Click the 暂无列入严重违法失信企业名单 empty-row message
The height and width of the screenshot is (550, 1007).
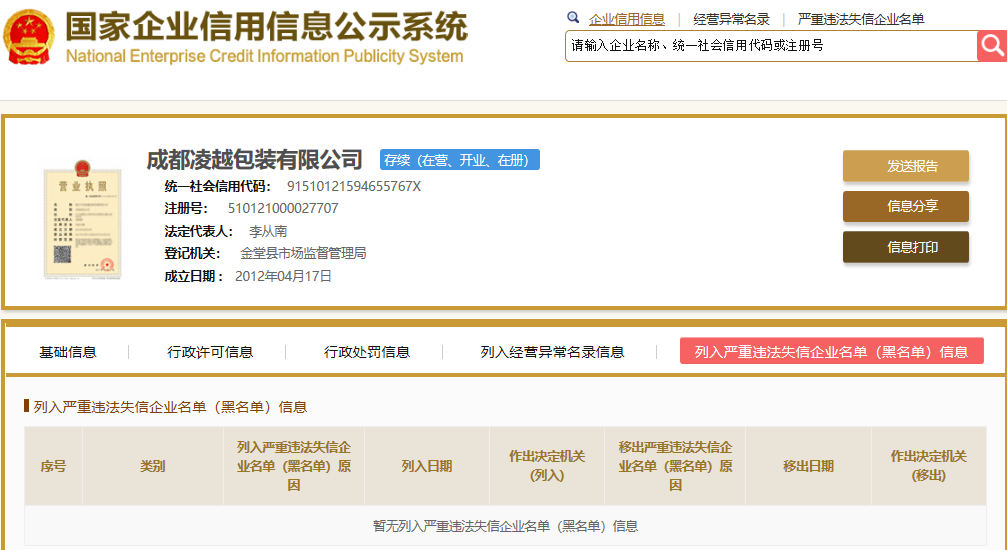pos(505,526)
